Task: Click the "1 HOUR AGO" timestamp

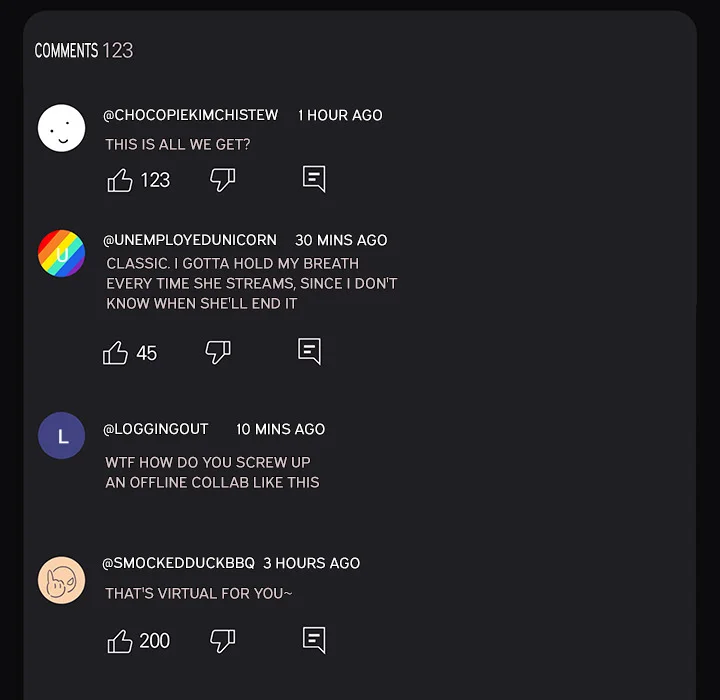Action: (x=340, y=115)
